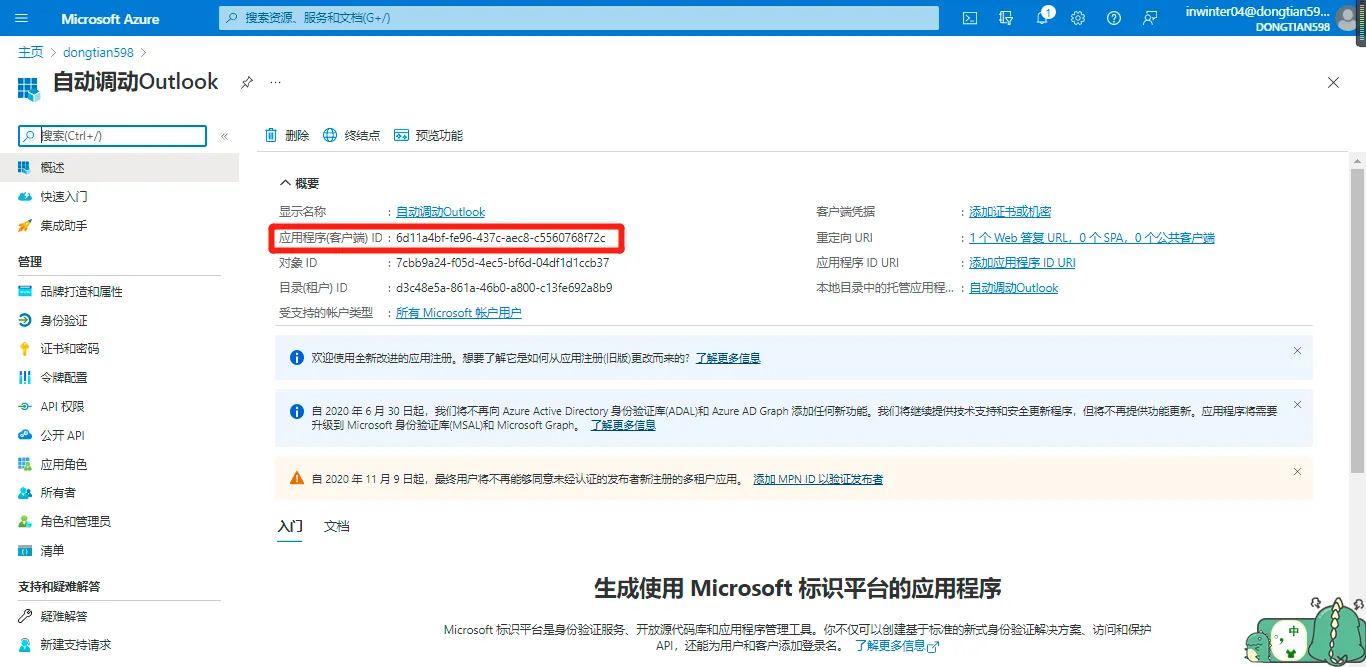The image size is (1366, 667).
Task: Dismiss the ADAL deprecation info banner
Action: click(x=1297, y=405)
